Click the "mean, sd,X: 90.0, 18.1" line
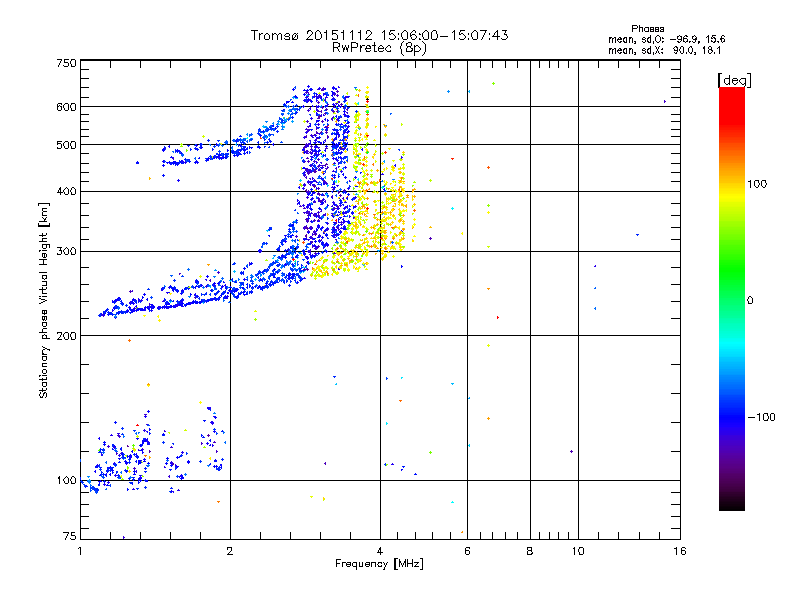Image resolution: width=800 pixels, height=600 pixels. point(664,51)
